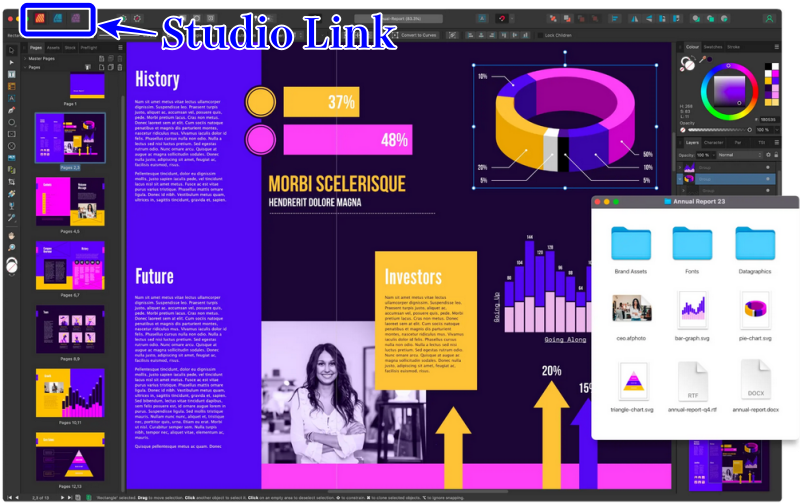Image resolution: width=800 pixels, height=503 pixels.
Task: Select the Pen tool
Action: pos(11,110)
